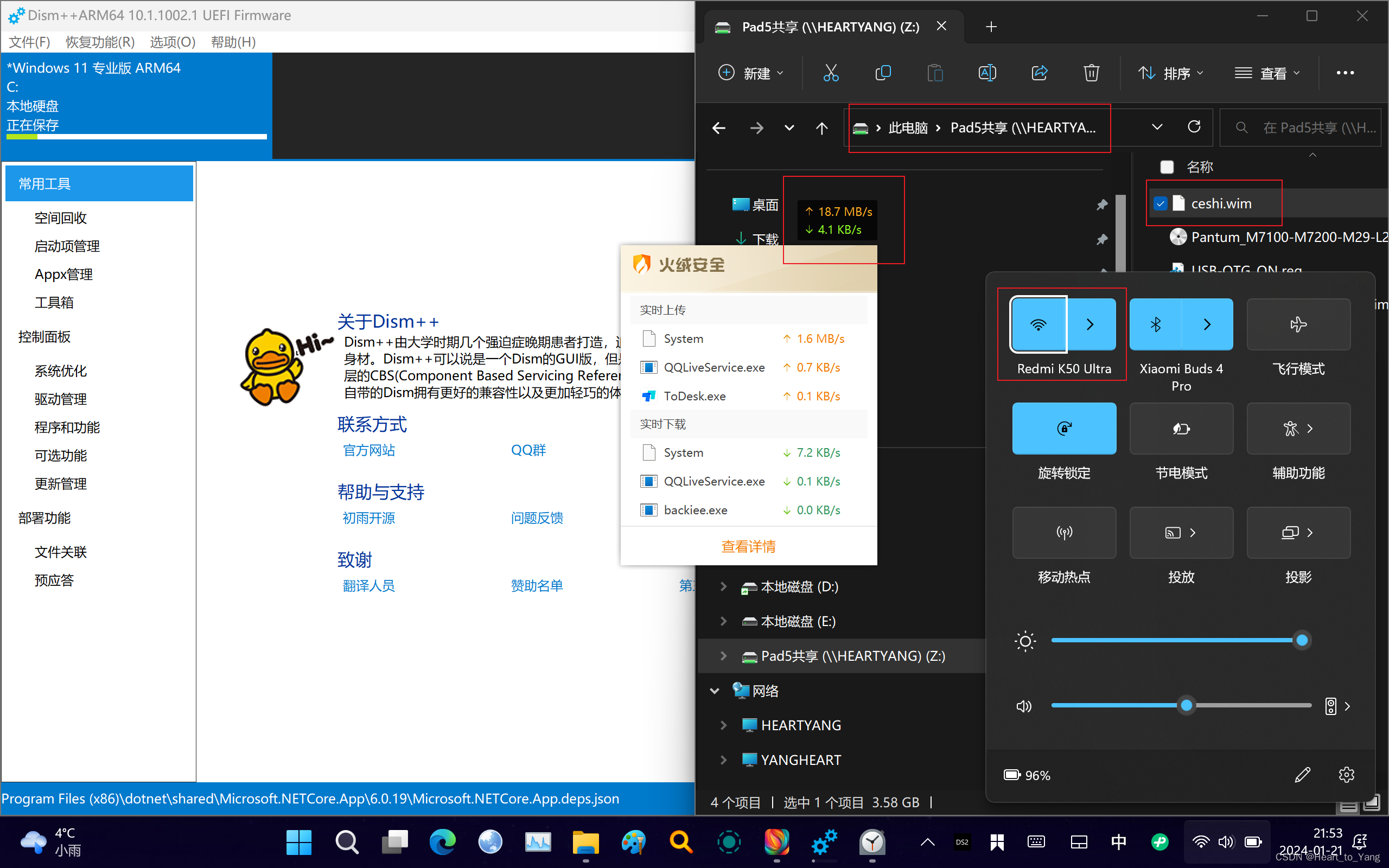
Task: Go forward with the Explorer forward arrow
Action: click(x=756, y=127)
